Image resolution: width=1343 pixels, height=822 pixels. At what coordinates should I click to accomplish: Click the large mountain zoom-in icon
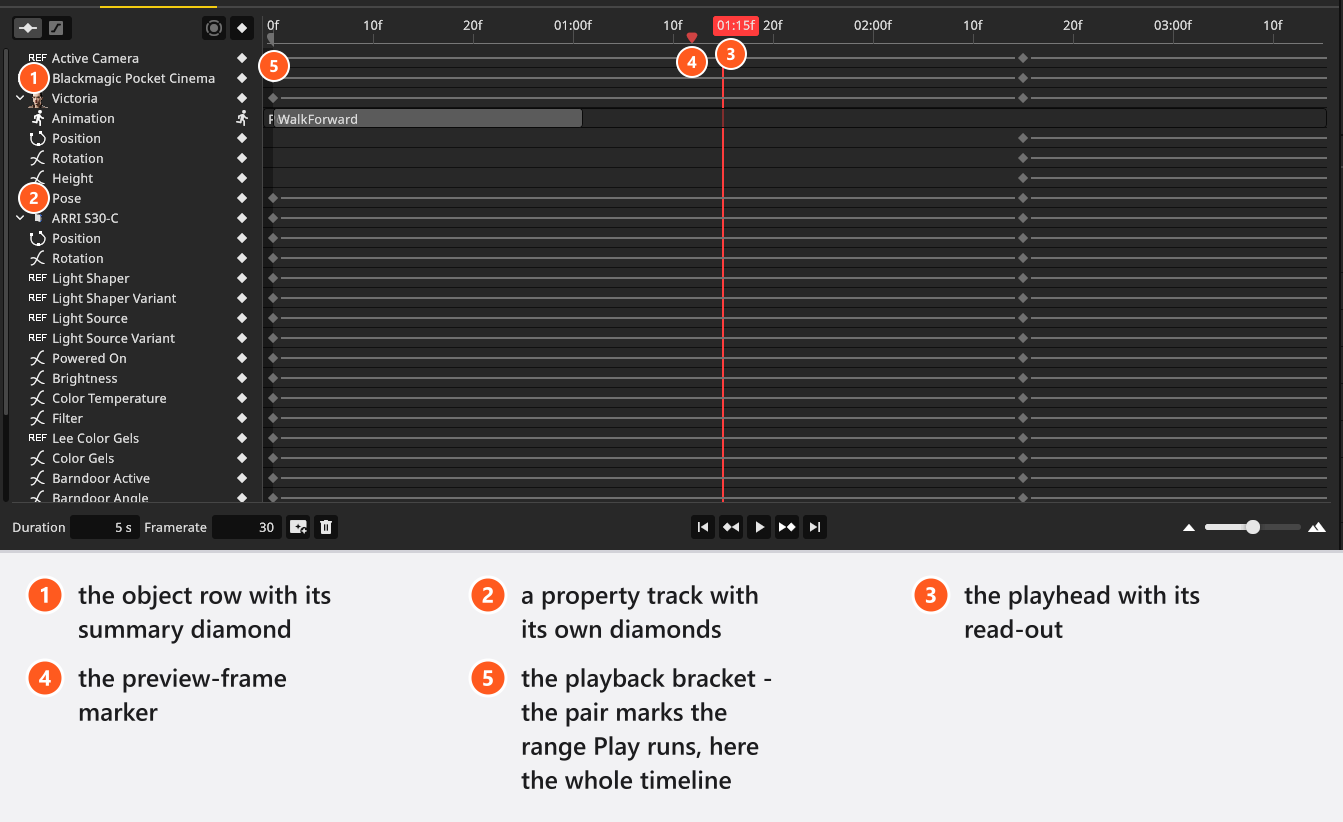(x=1317, y=527)
